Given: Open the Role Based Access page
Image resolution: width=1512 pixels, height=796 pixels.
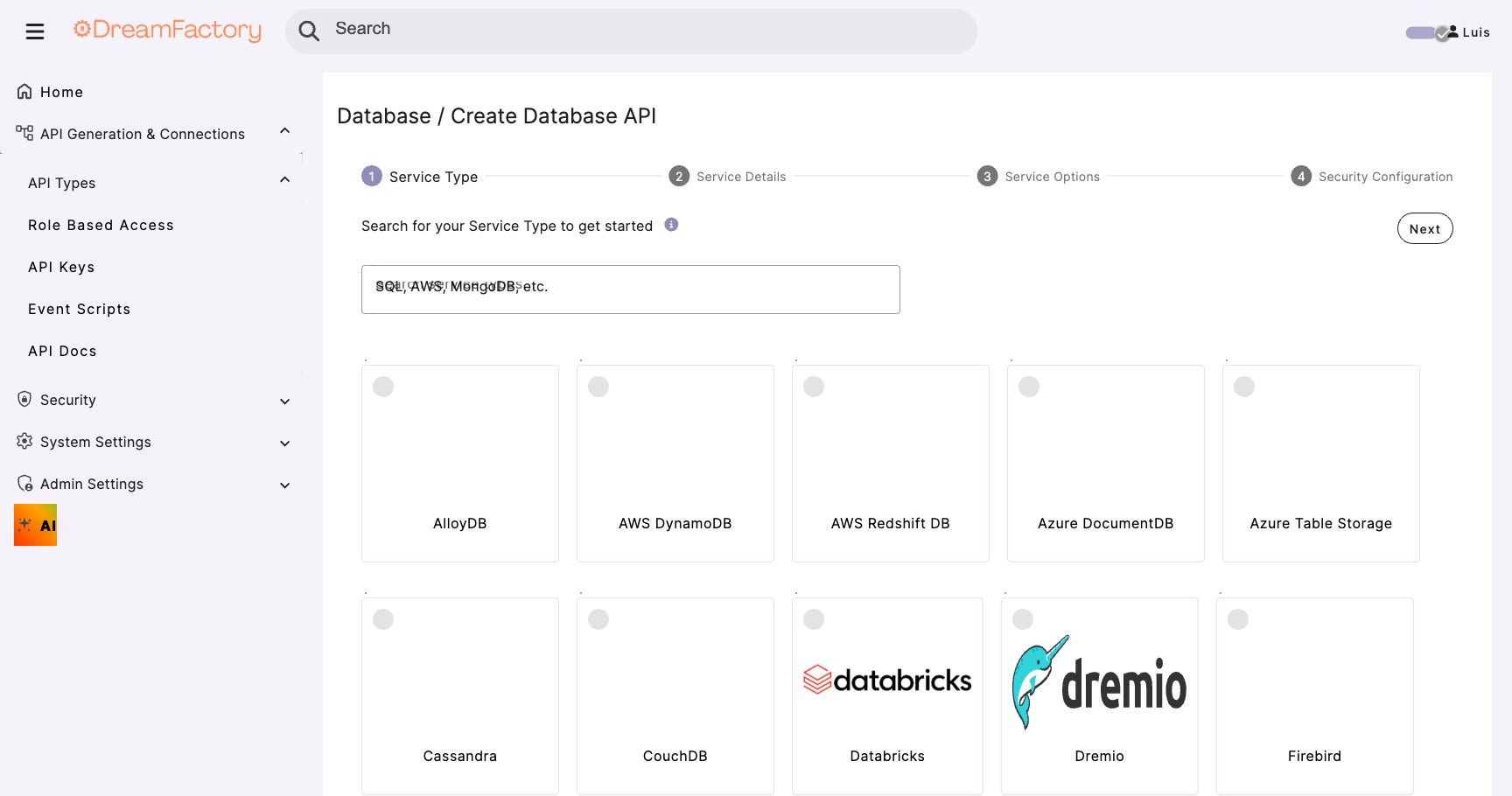Looking at the screenshot, I should coord(100,225).
